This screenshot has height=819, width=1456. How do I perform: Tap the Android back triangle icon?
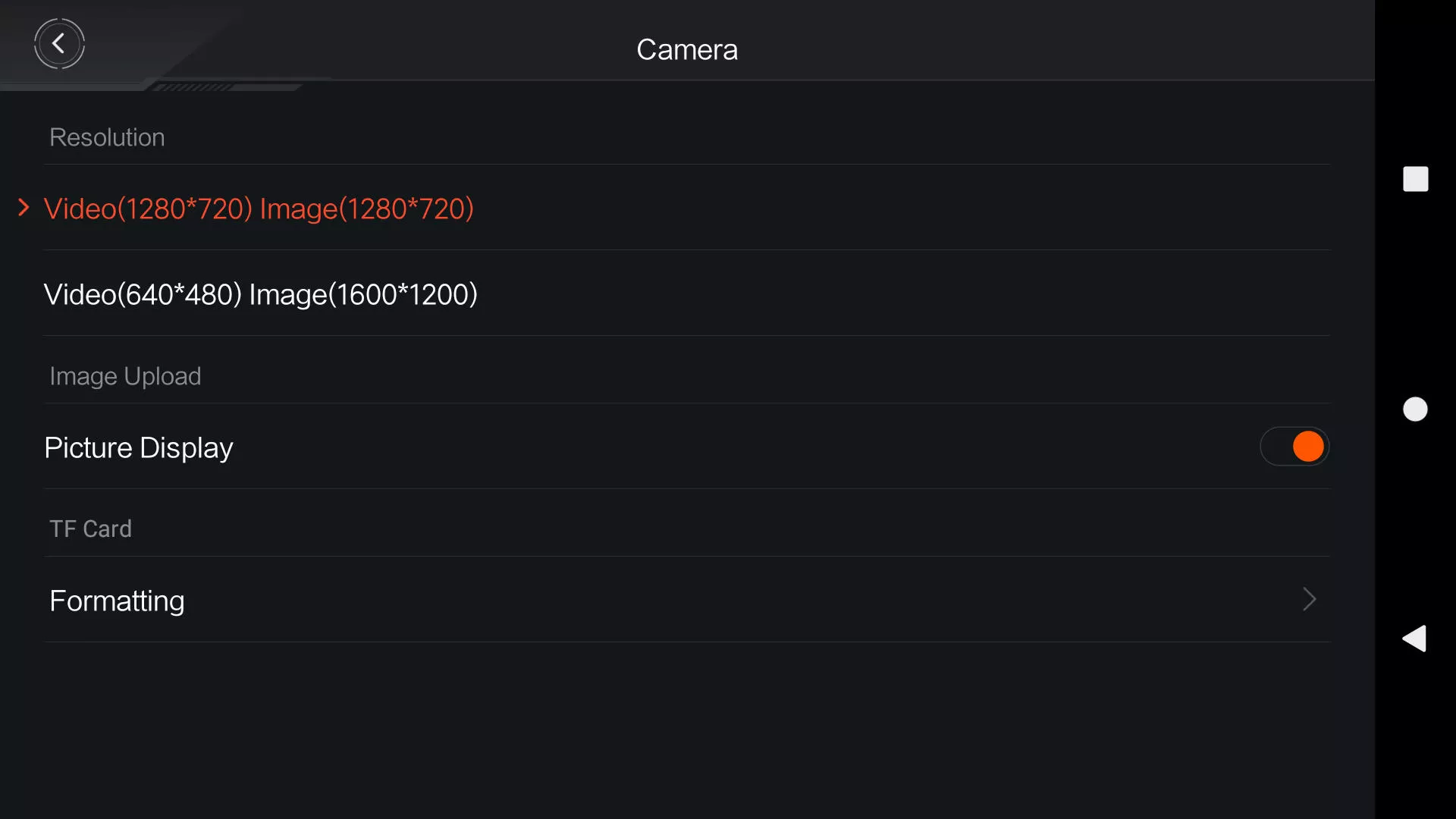point(1414,639)
